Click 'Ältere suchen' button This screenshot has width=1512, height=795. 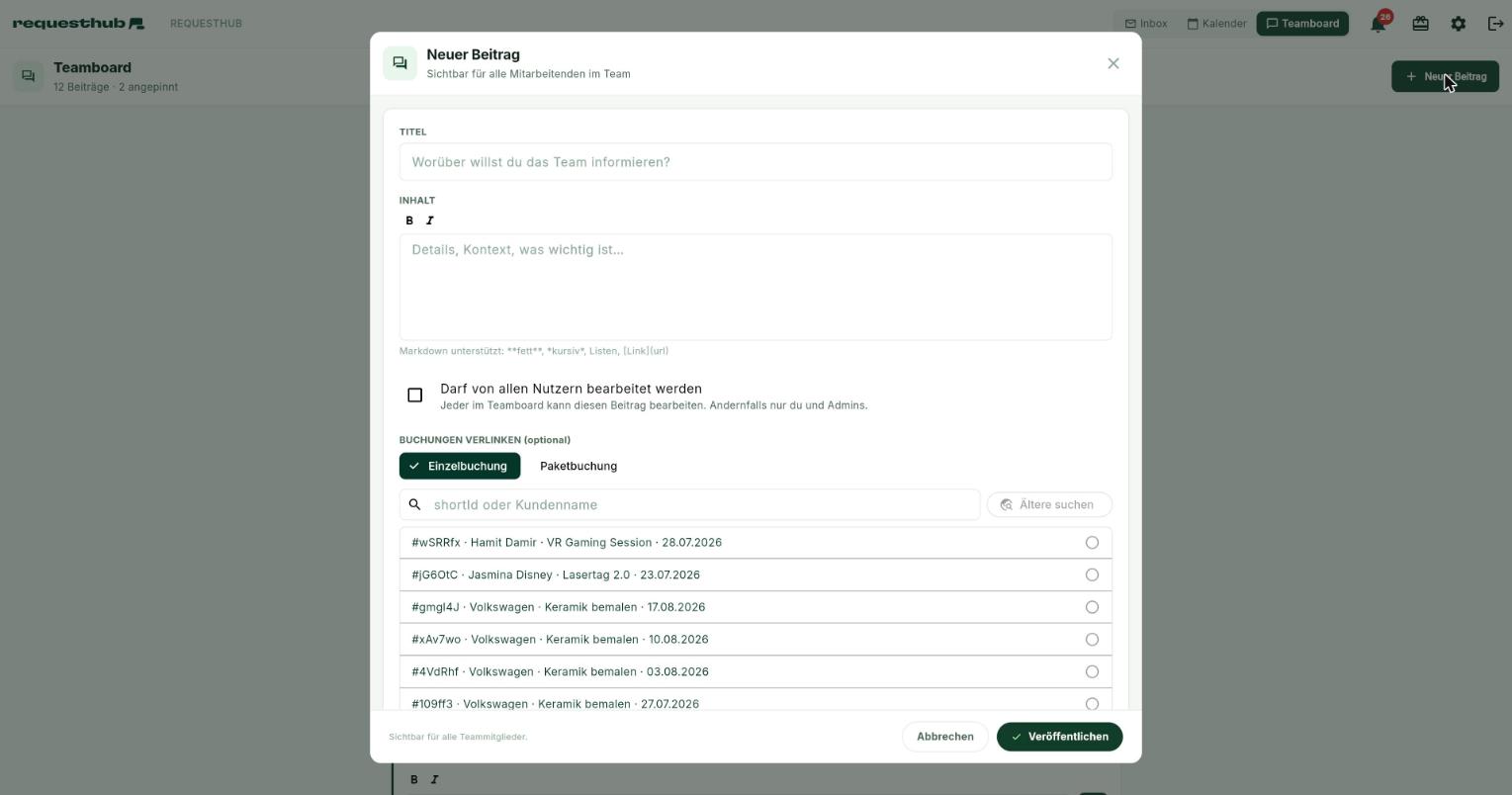click(1049, 504)
